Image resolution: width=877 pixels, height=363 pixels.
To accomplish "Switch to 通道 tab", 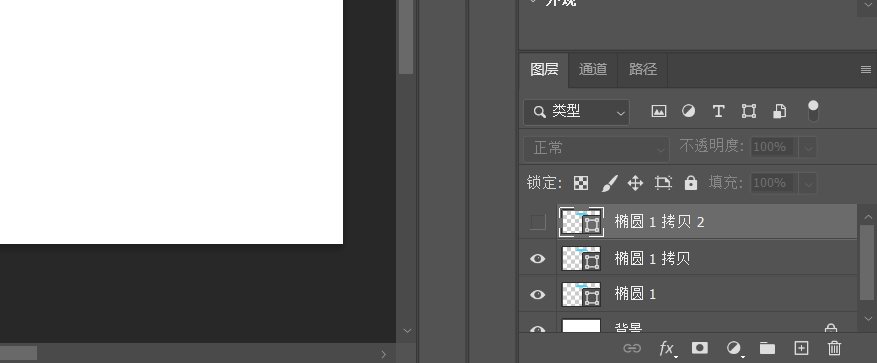I will (593, 69).
